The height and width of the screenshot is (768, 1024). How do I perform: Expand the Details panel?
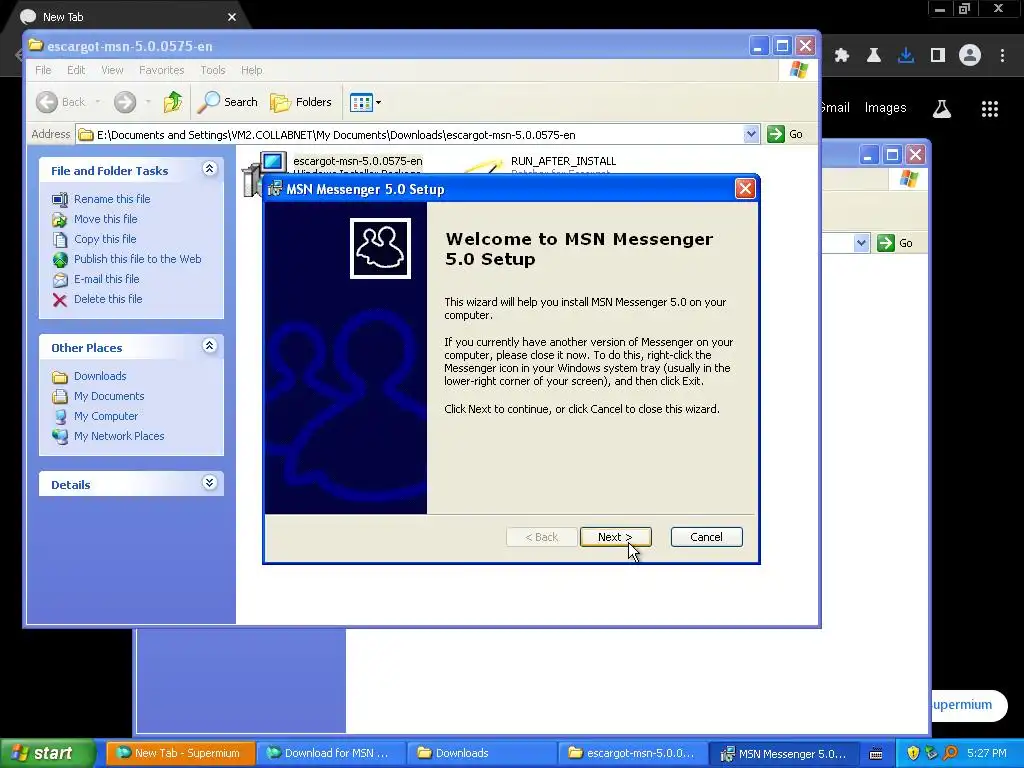209,483
